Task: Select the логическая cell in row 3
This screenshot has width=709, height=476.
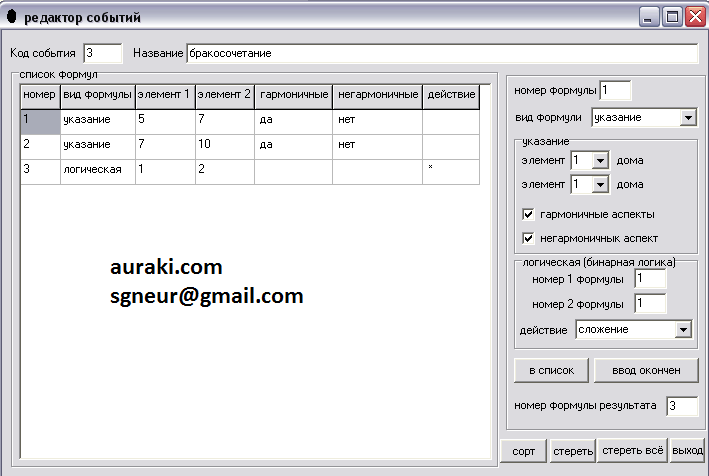Action: pos(97,170)
